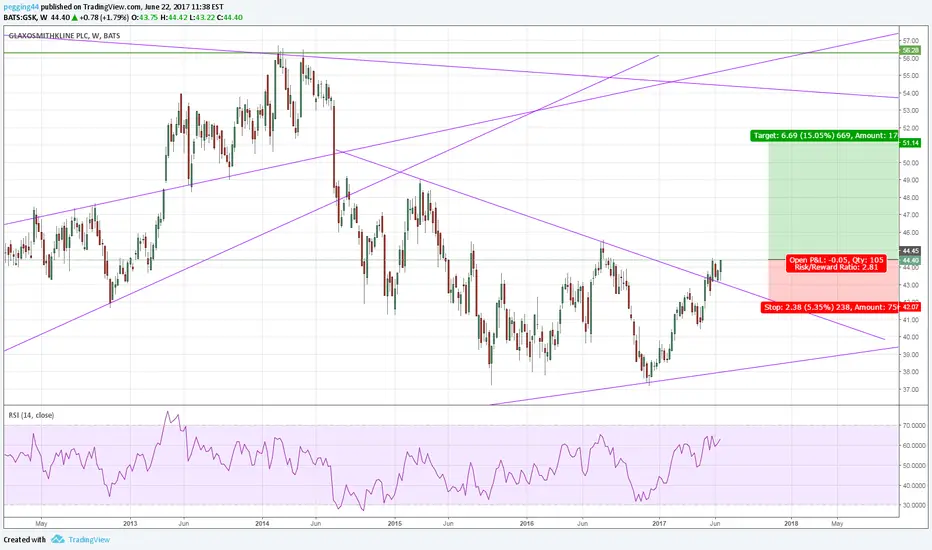Click the 37.00 price axis value
Image resolution: width=932 pixels, height=550 pixels.
tap(911, 389)
